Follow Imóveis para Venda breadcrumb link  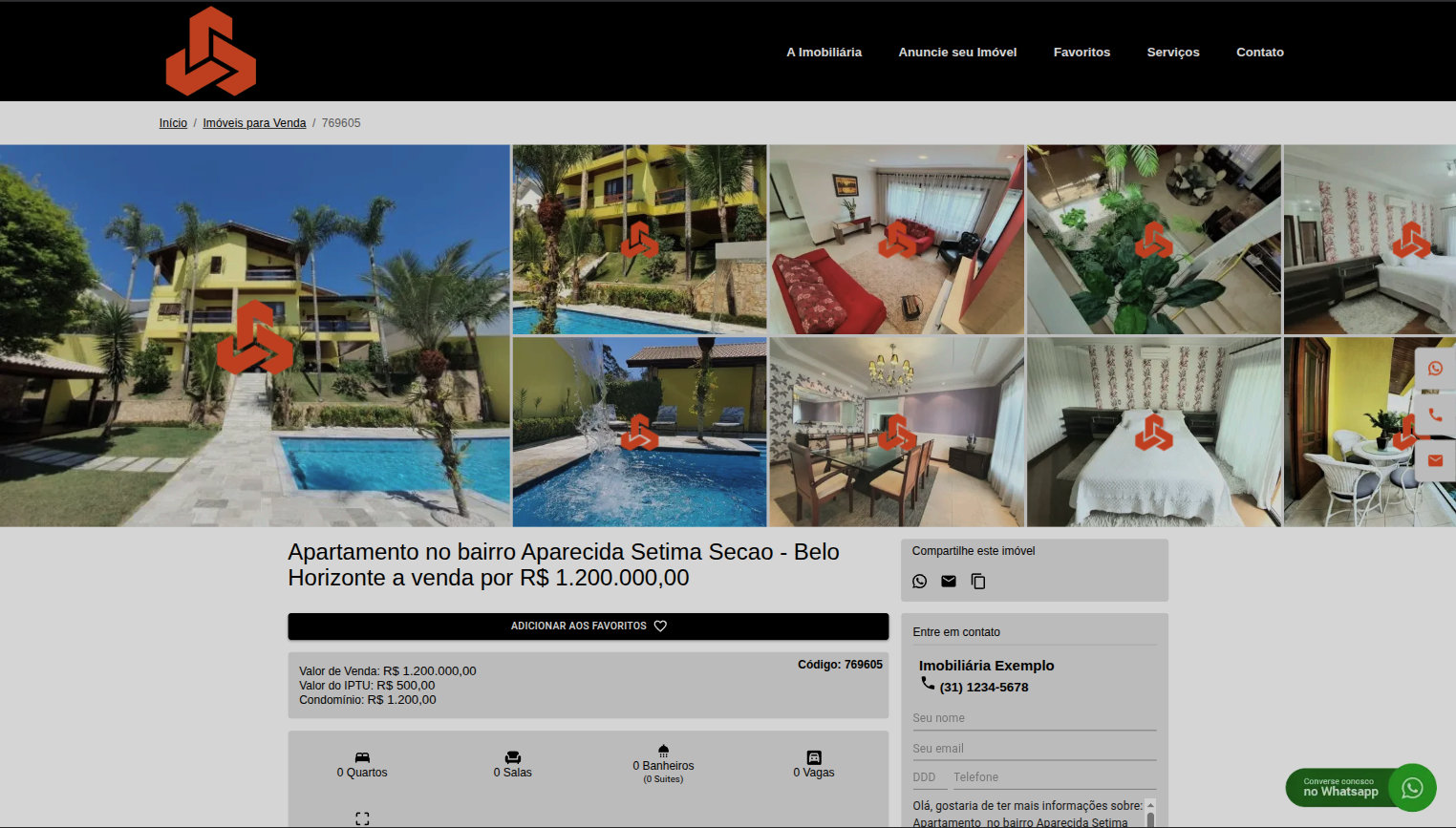coord(254,123)
